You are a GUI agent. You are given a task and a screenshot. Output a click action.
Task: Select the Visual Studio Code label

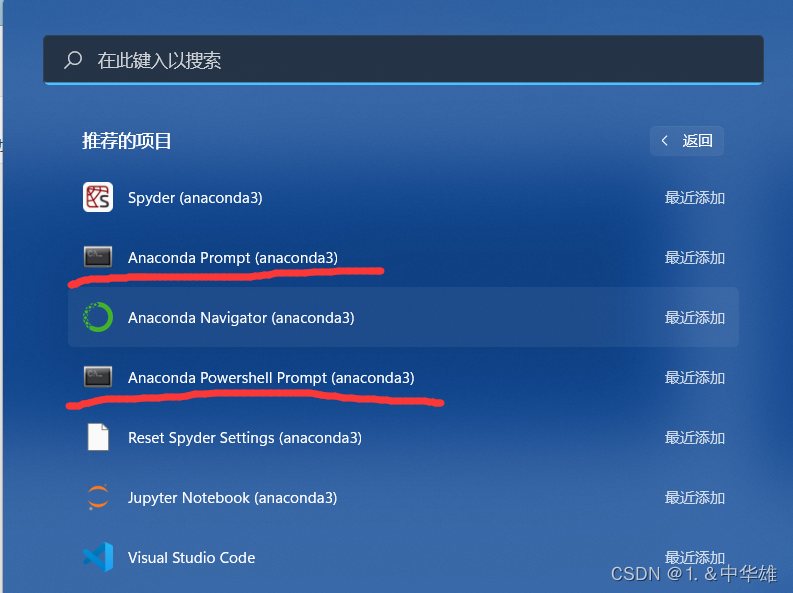pyautogui.click(x=192, y=558)
